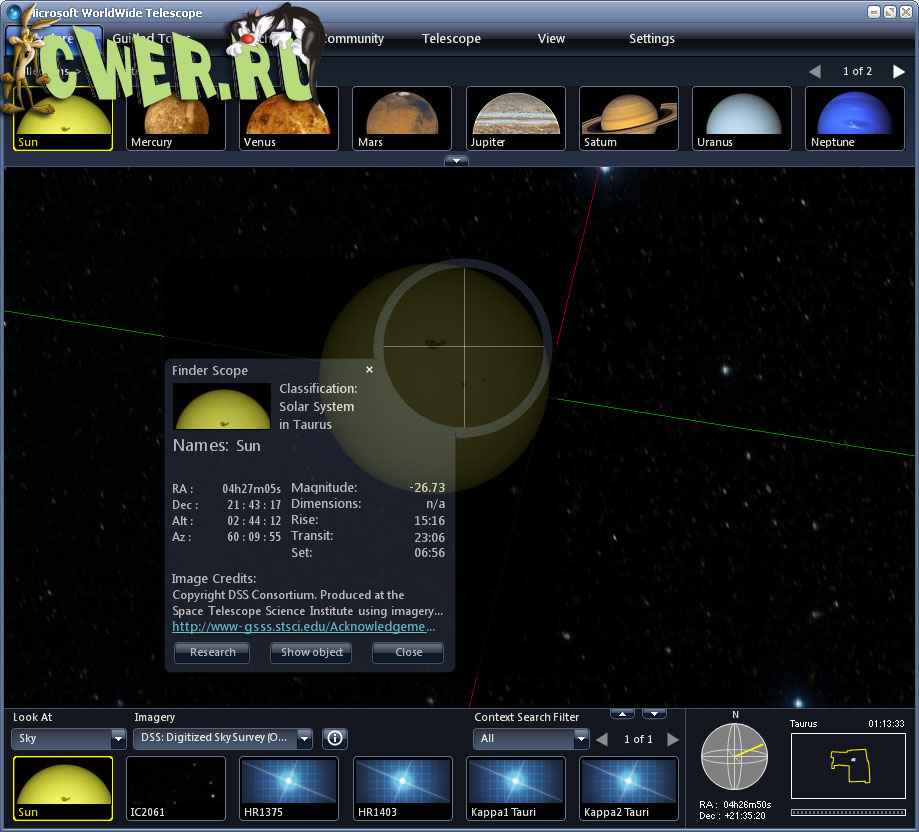Click the celestial sphere orientation globe
Viewport: 919px width, 832px height.
tap(735, 757)
